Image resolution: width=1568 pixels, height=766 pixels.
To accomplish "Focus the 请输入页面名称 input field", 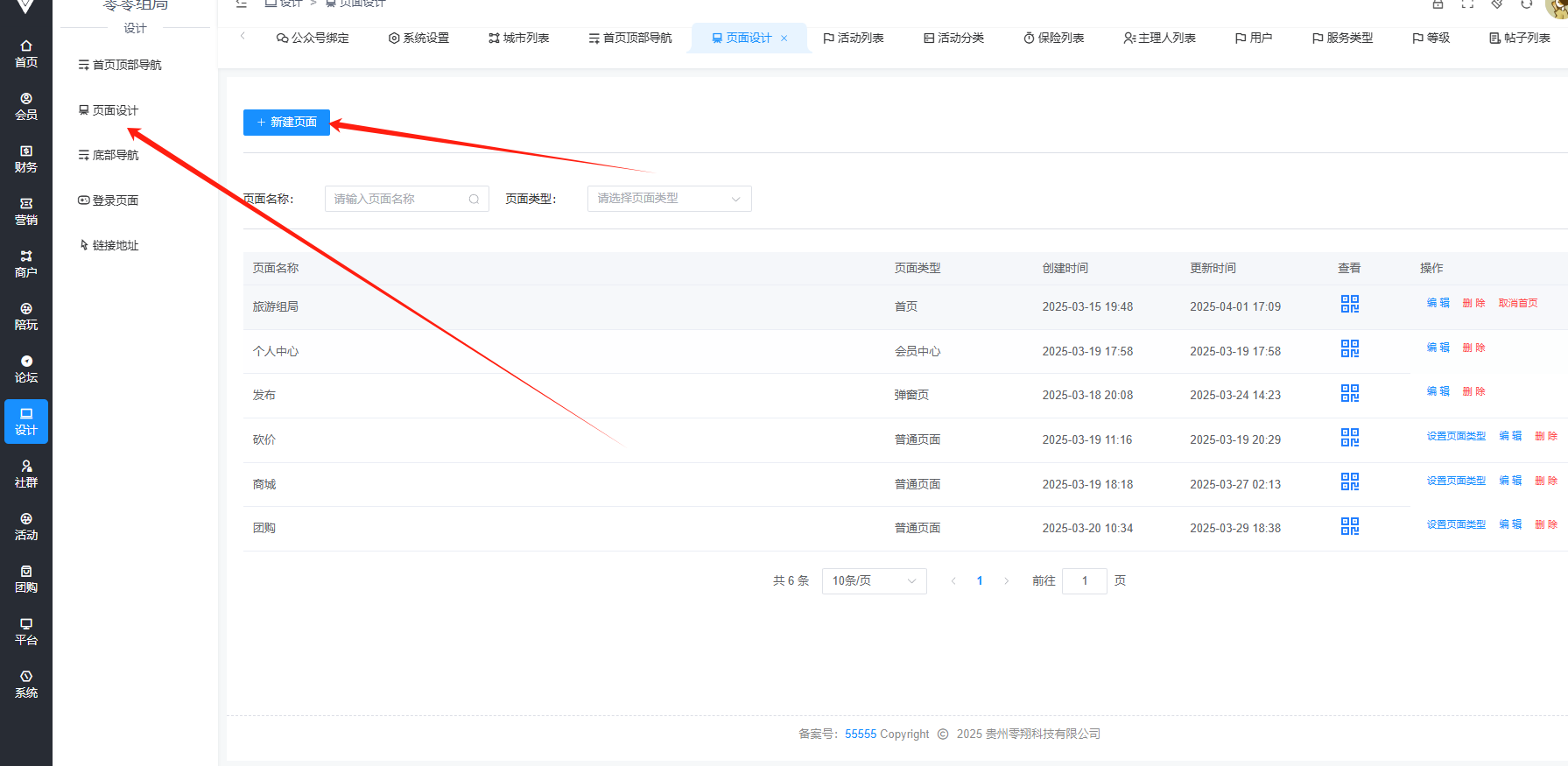I will (397, 199).
